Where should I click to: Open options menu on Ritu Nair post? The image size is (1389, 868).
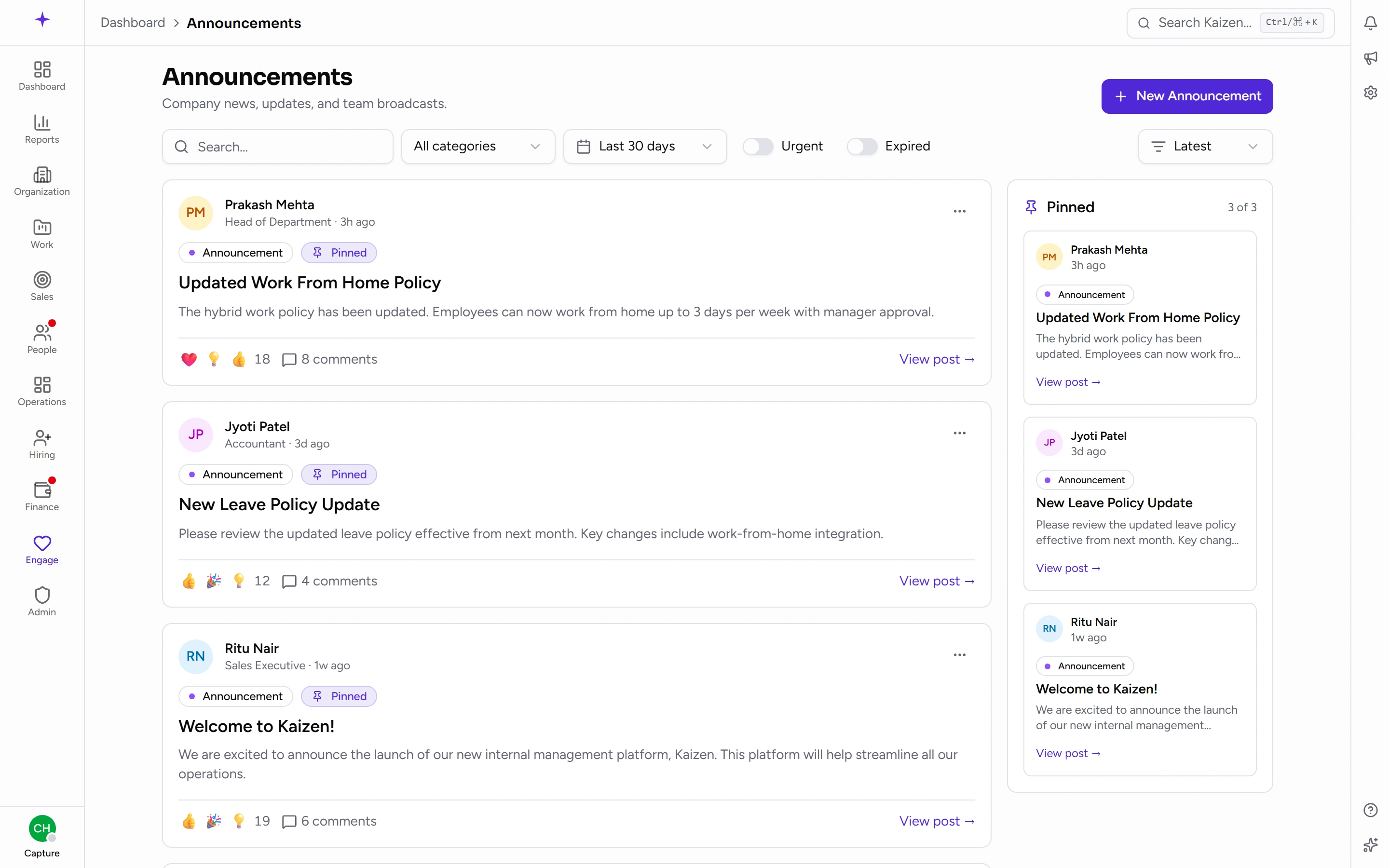click(x=959, y=655)
